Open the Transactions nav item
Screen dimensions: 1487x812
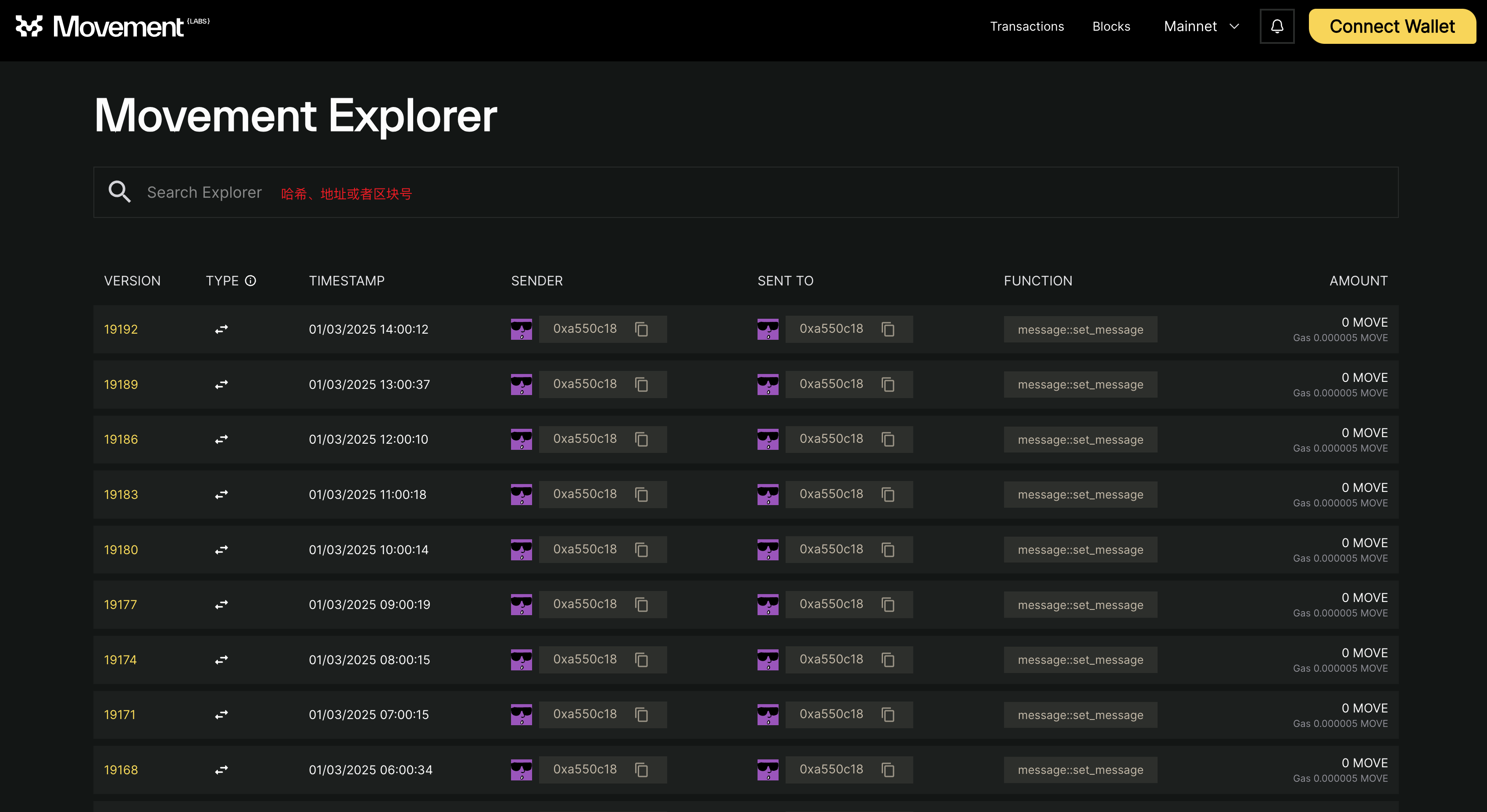point(1027,27)
